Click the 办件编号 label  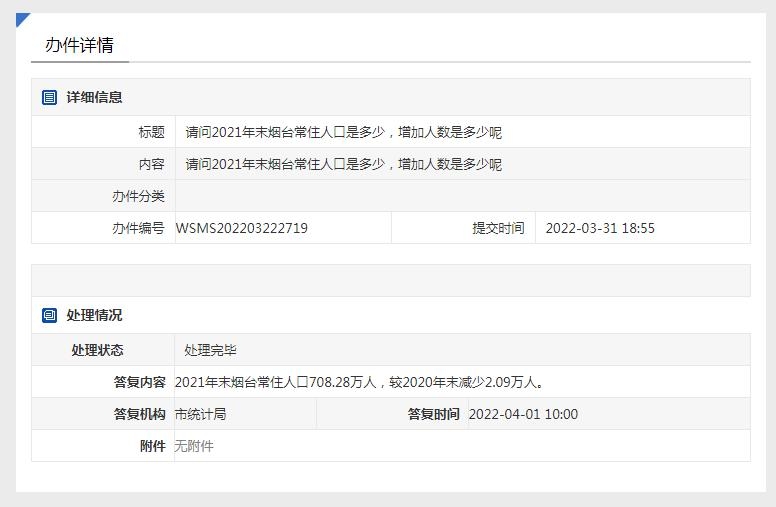[138, 228]
